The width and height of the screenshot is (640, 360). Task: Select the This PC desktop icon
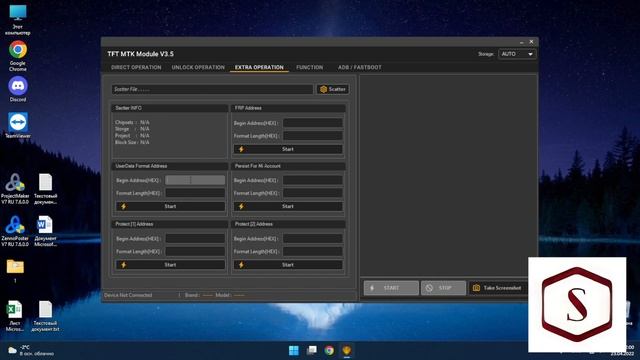tap(18, 20)
